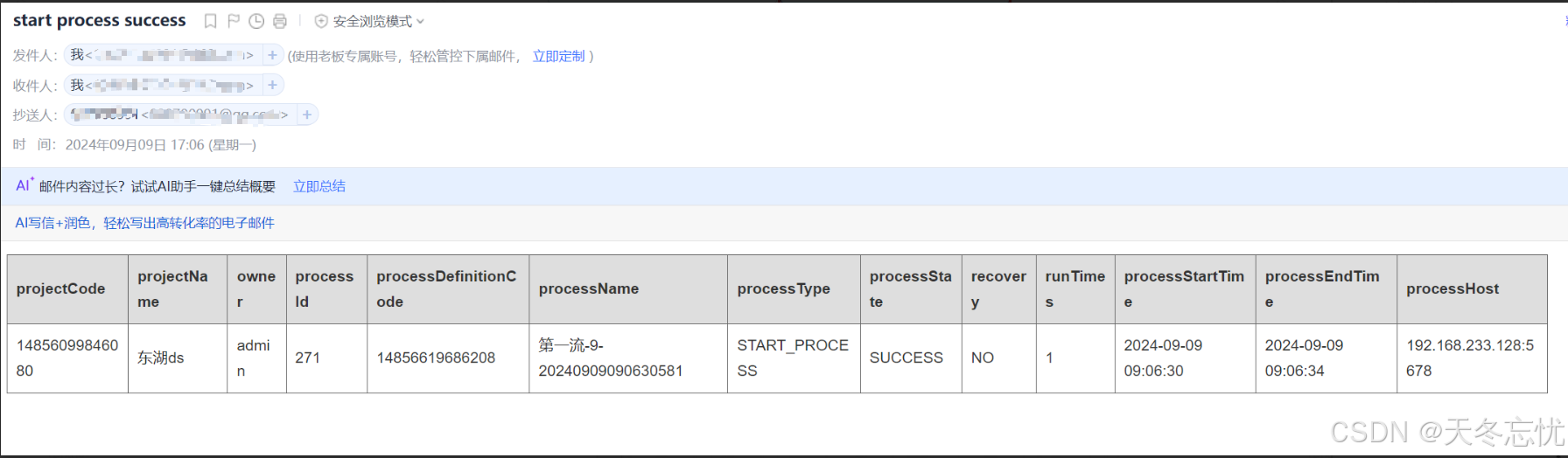Open the AI写信+润色 promotional link
The width and height of the screenshot is (1568, 458).
point(144,223)
